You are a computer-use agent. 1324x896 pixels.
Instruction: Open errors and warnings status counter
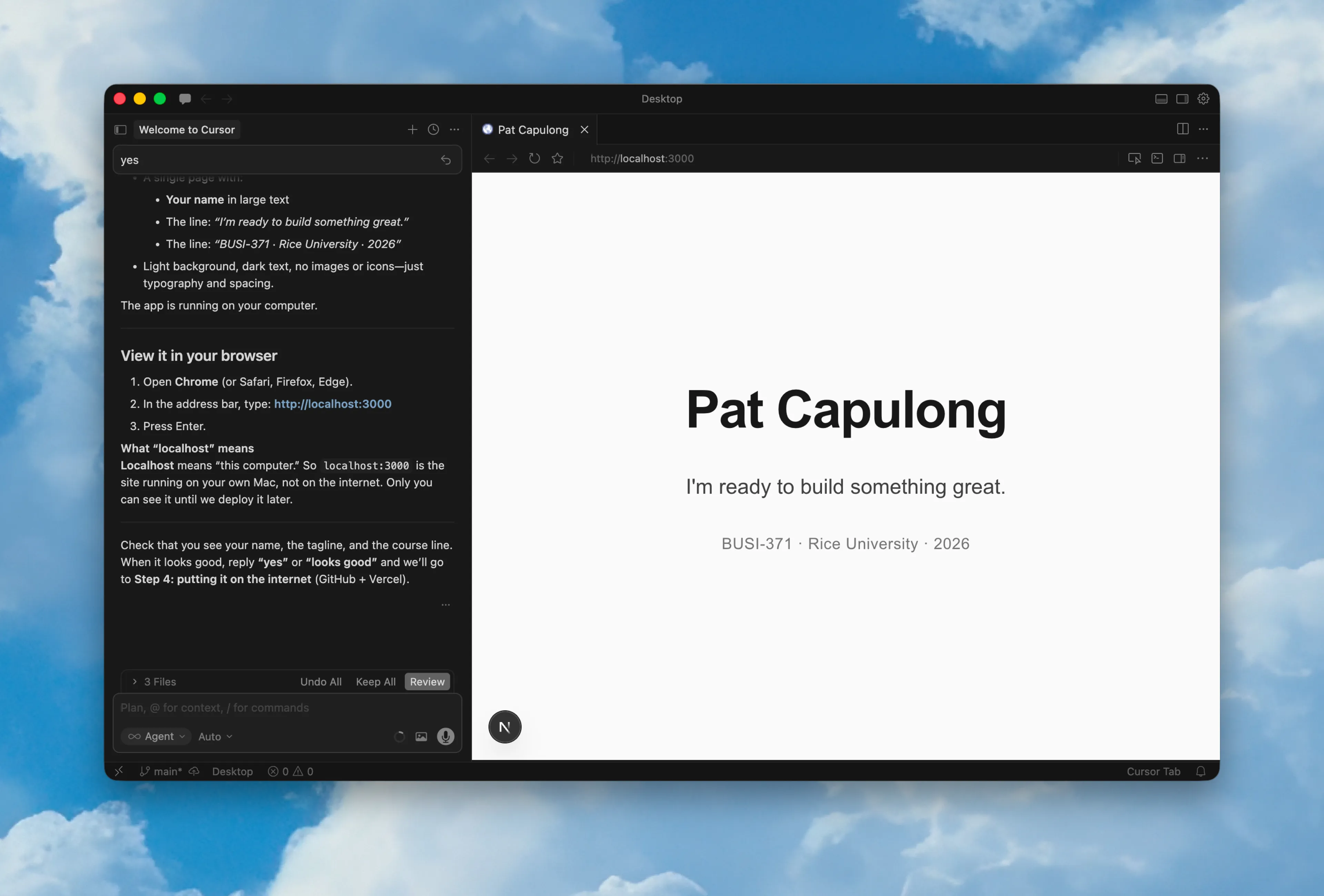tap(291, 771)
